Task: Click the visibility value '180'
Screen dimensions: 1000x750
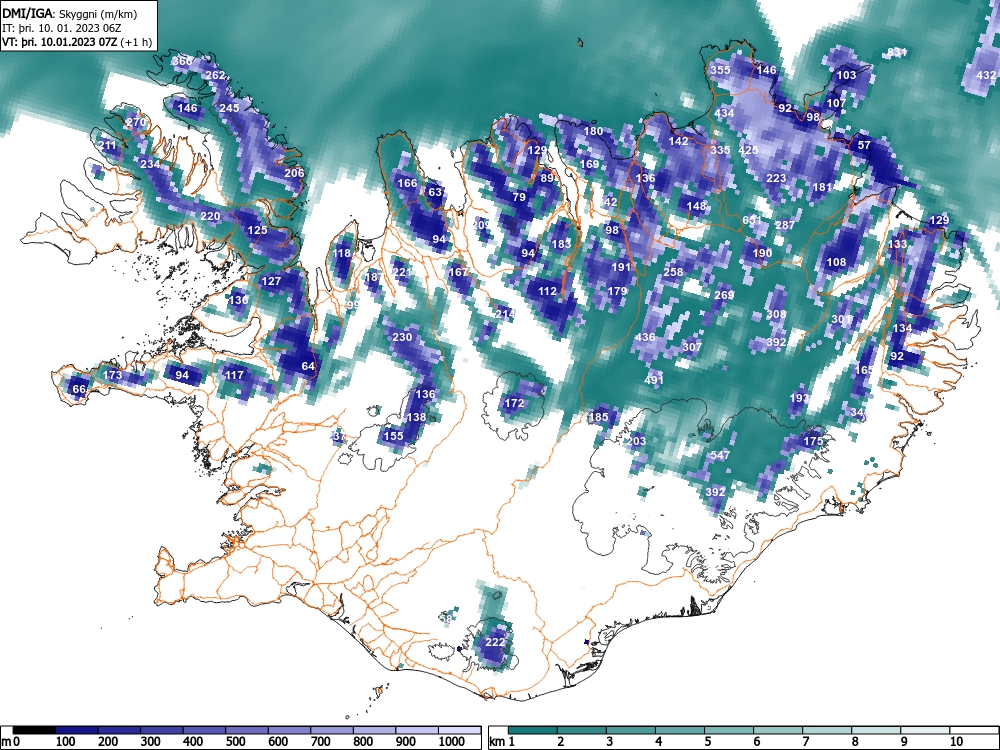Action: pos(593,131)
